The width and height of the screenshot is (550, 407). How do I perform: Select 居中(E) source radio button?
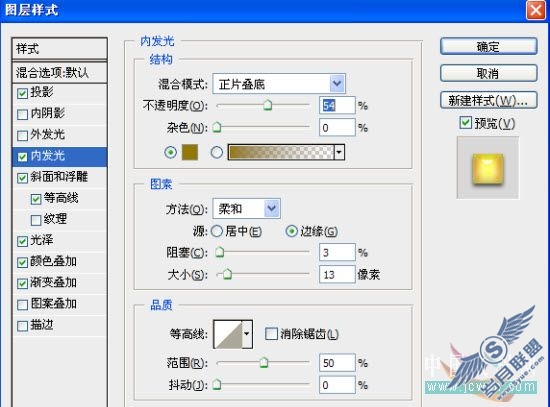(216, 231)
